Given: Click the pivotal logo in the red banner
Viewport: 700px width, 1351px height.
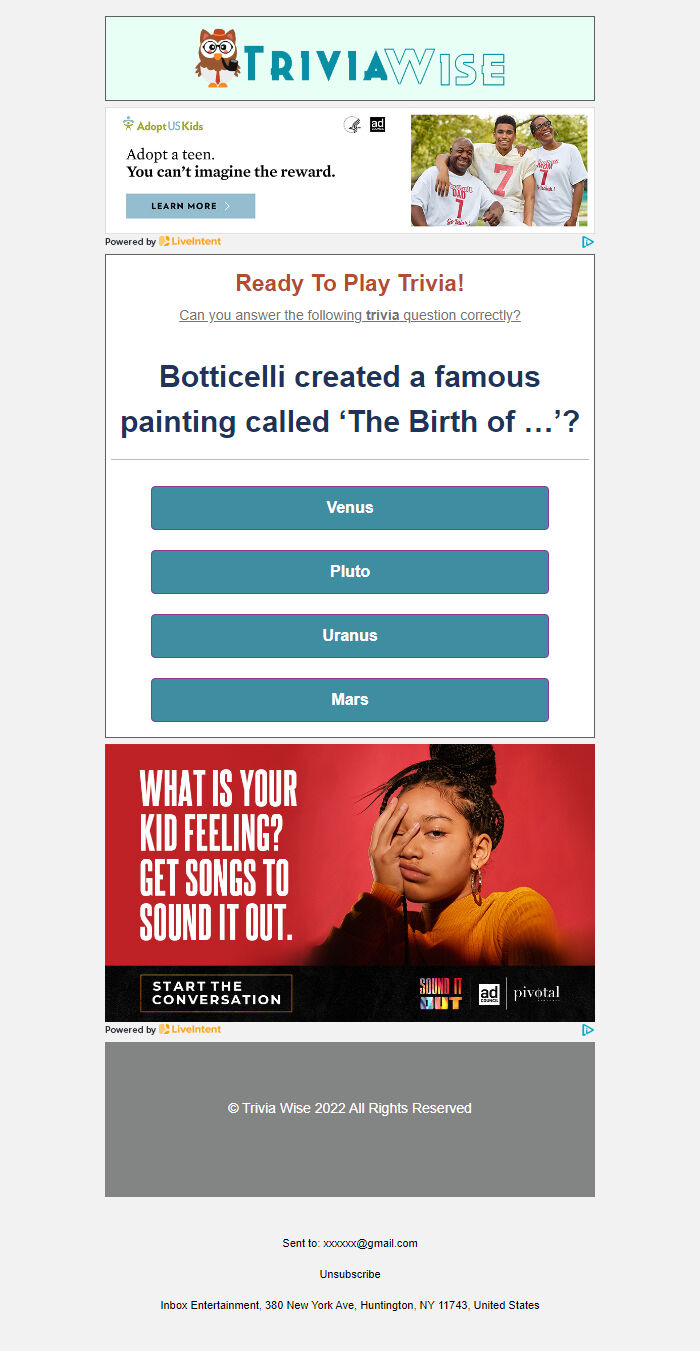Looking at the screenshot, I should (x=537, y=994).
